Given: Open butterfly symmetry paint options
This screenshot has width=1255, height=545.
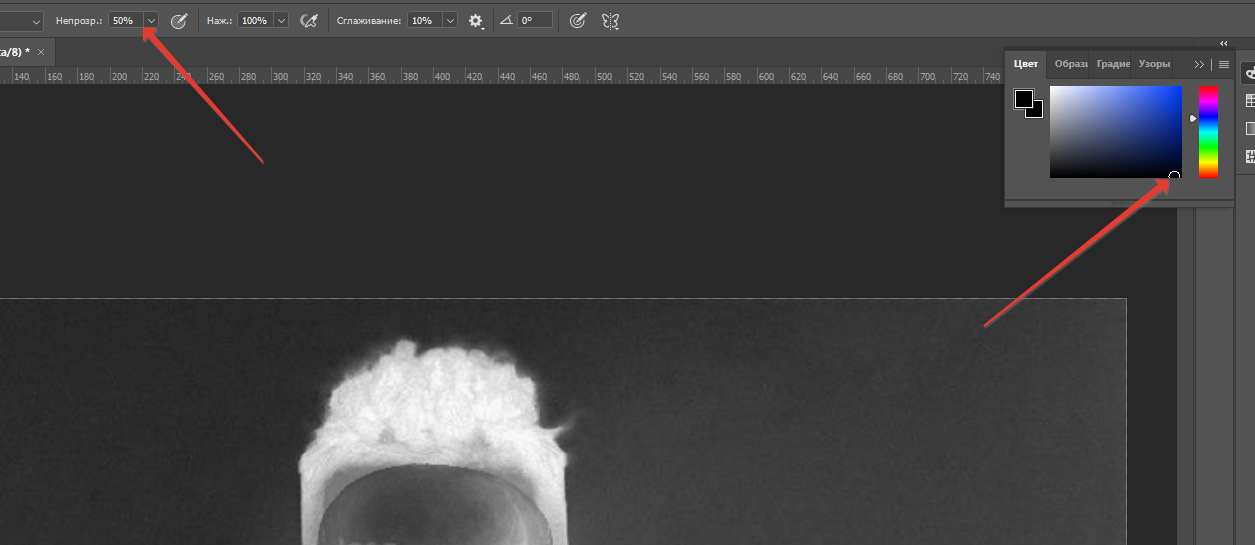Looking at the screenshot, I should pyautogui.click(x=610, y=20).
